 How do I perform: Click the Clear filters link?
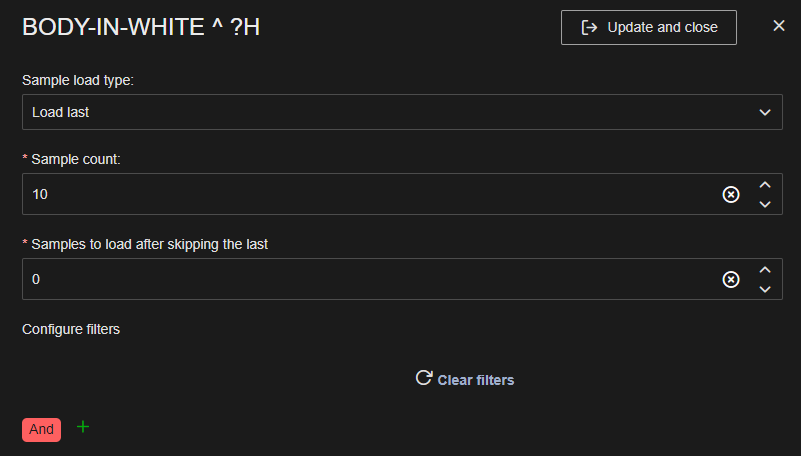click(x=476, y=380)
